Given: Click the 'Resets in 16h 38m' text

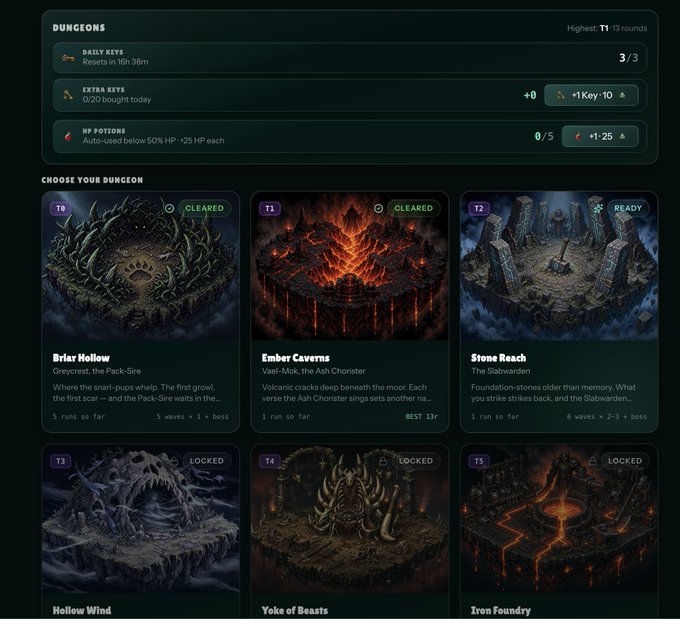Looking at the screenshot, I should coord(115,62).
